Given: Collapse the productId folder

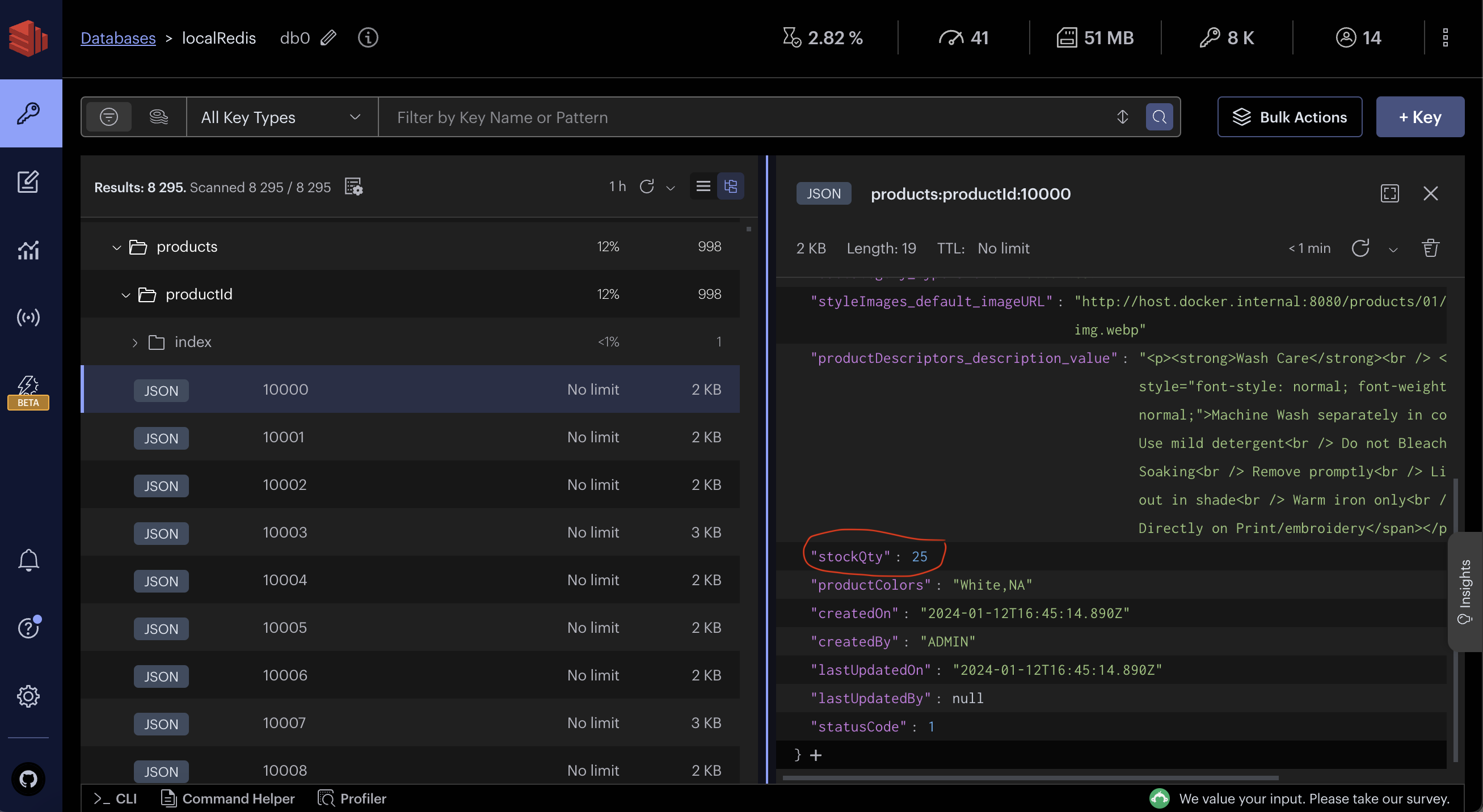Looking at the screenshot, I should (125, 295).
